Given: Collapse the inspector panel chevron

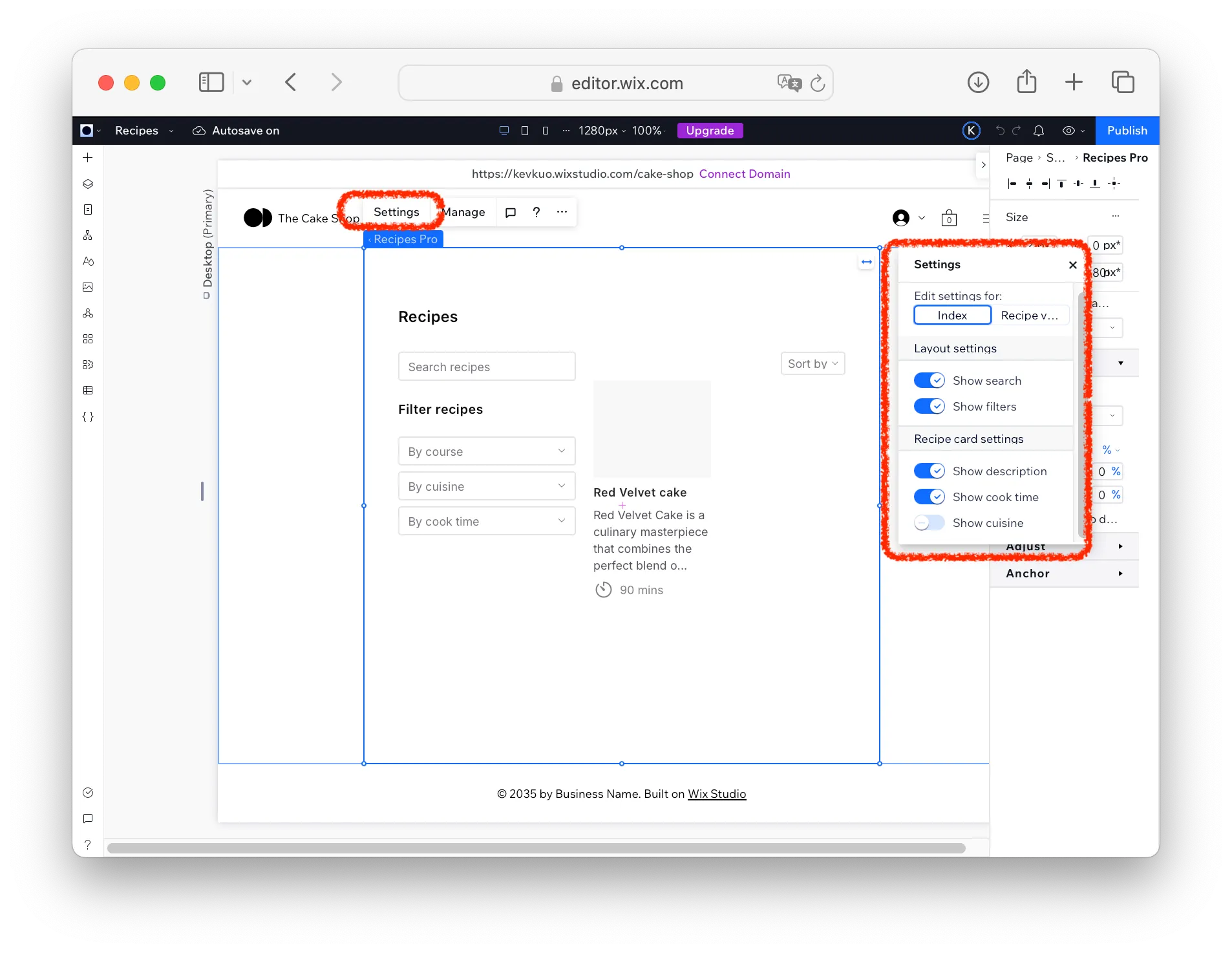Looking at the screenshot, I should [983, 165].
